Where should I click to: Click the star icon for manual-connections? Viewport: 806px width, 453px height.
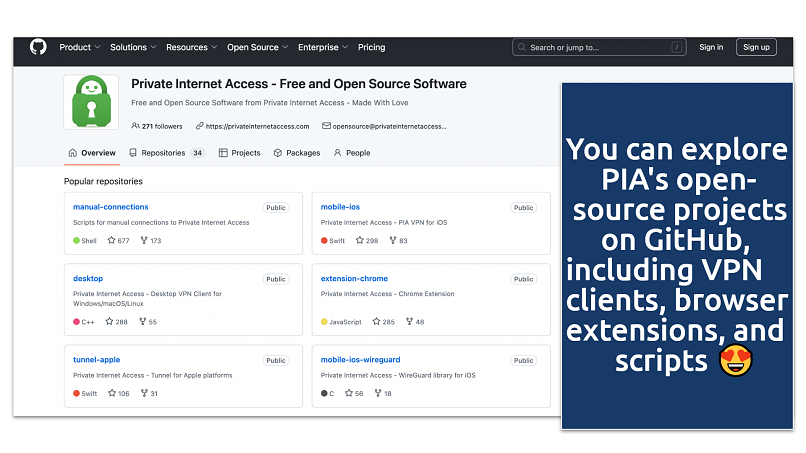point(111,240)
